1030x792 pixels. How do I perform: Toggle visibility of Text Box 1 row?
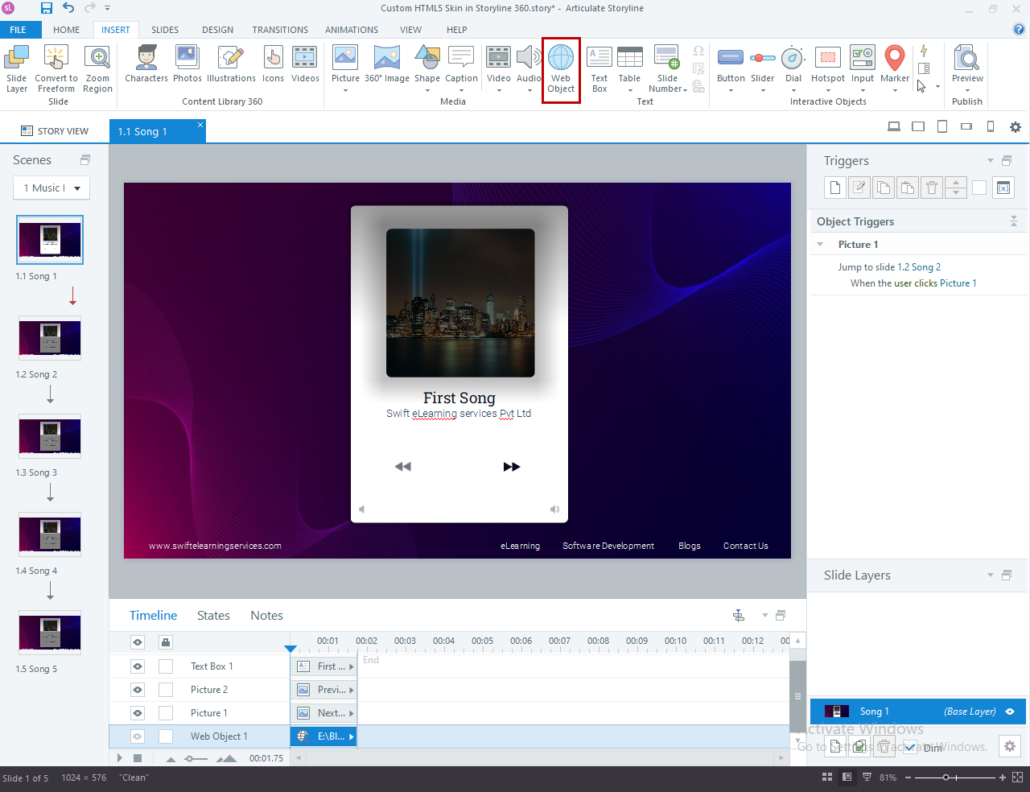(x=138, y=666)
